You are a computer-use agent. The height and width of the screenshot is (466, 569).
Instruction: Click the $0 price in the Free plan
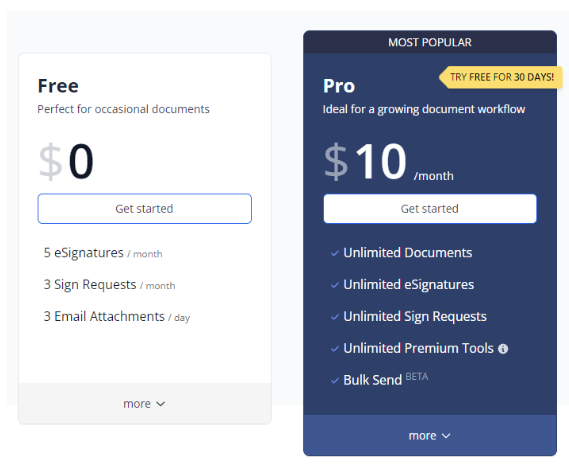click(x=66, y=161)
